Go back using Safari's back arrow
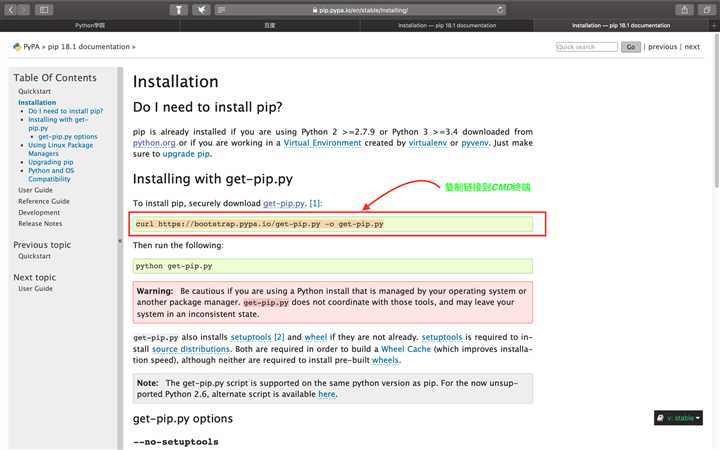The image size is (720, 450). pyautogui.click(x=11, y=10)
